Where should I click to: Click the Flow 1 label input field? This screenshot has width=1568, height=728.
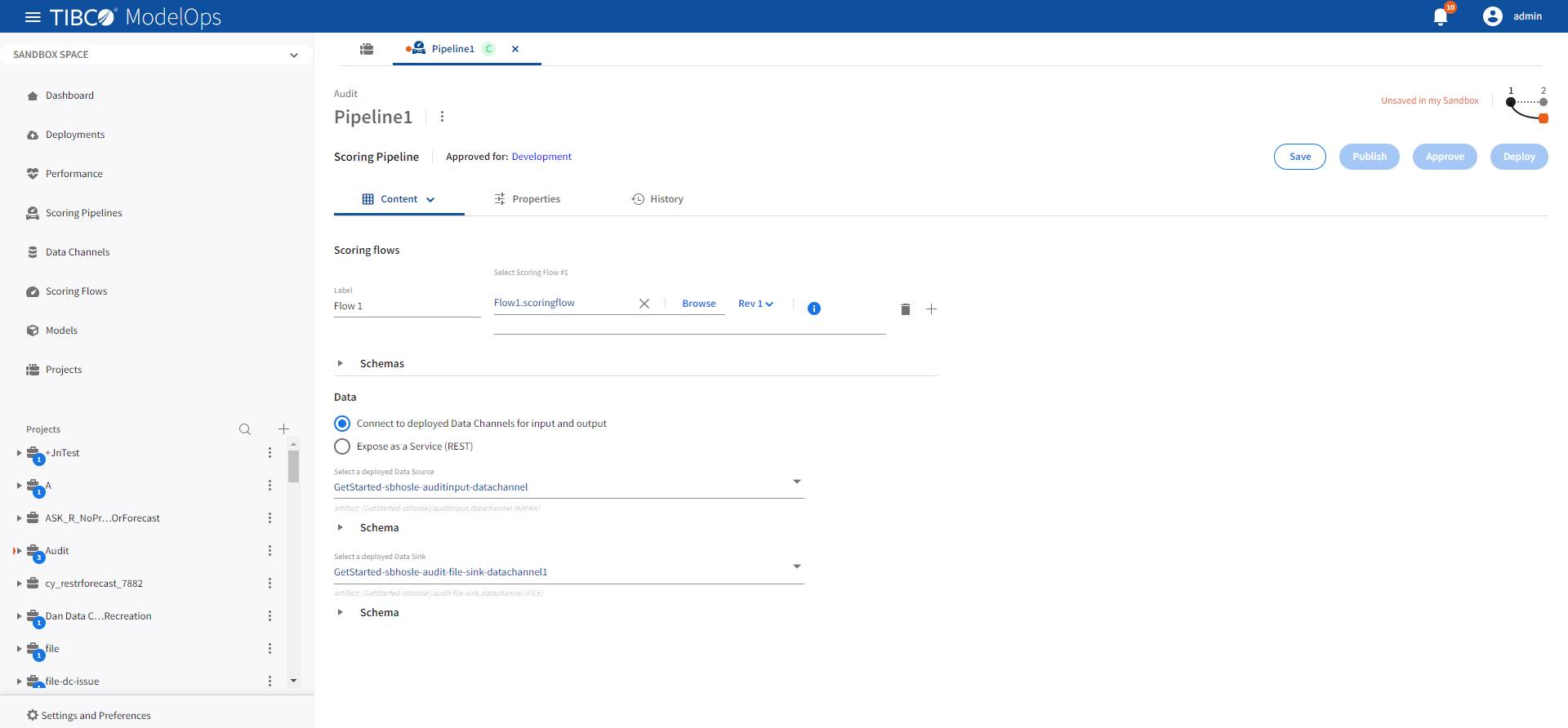(x=406, y=306)
